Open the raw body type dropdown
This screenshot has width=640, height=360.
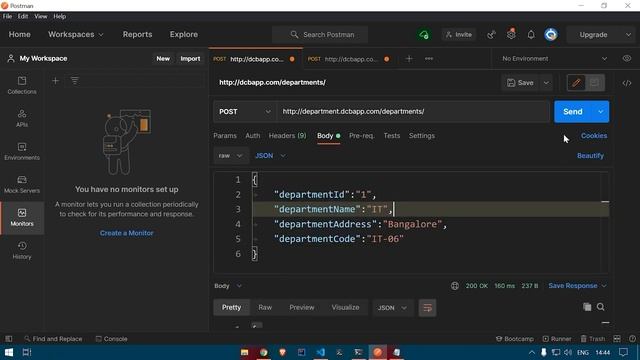point(231,156)
